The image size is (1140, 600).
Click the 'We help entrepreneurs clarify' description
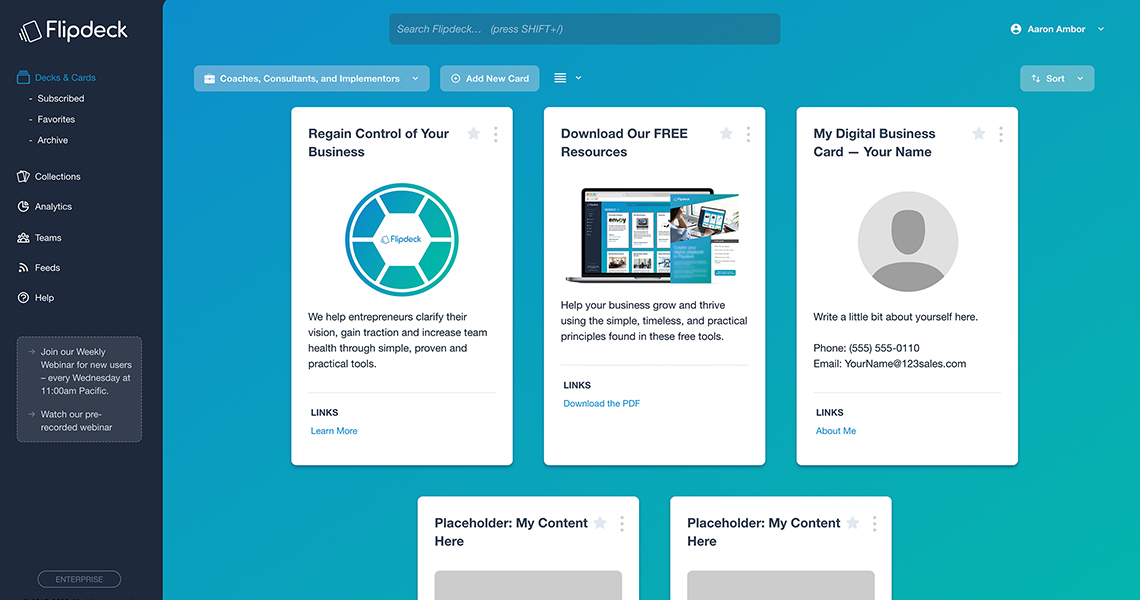coord(398,340)
